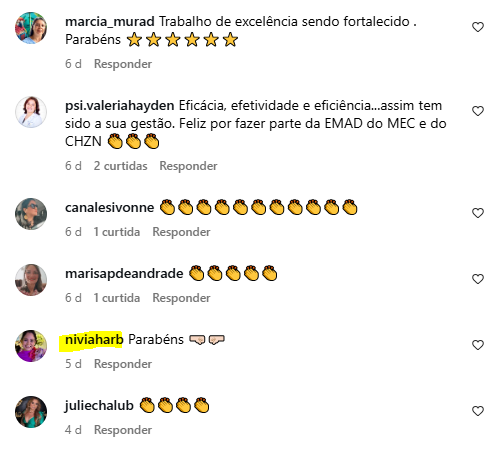This screenshot has width=498, height=458.
Task: Visit the psi.valeriahayden username link
Action: coord(120,106)
